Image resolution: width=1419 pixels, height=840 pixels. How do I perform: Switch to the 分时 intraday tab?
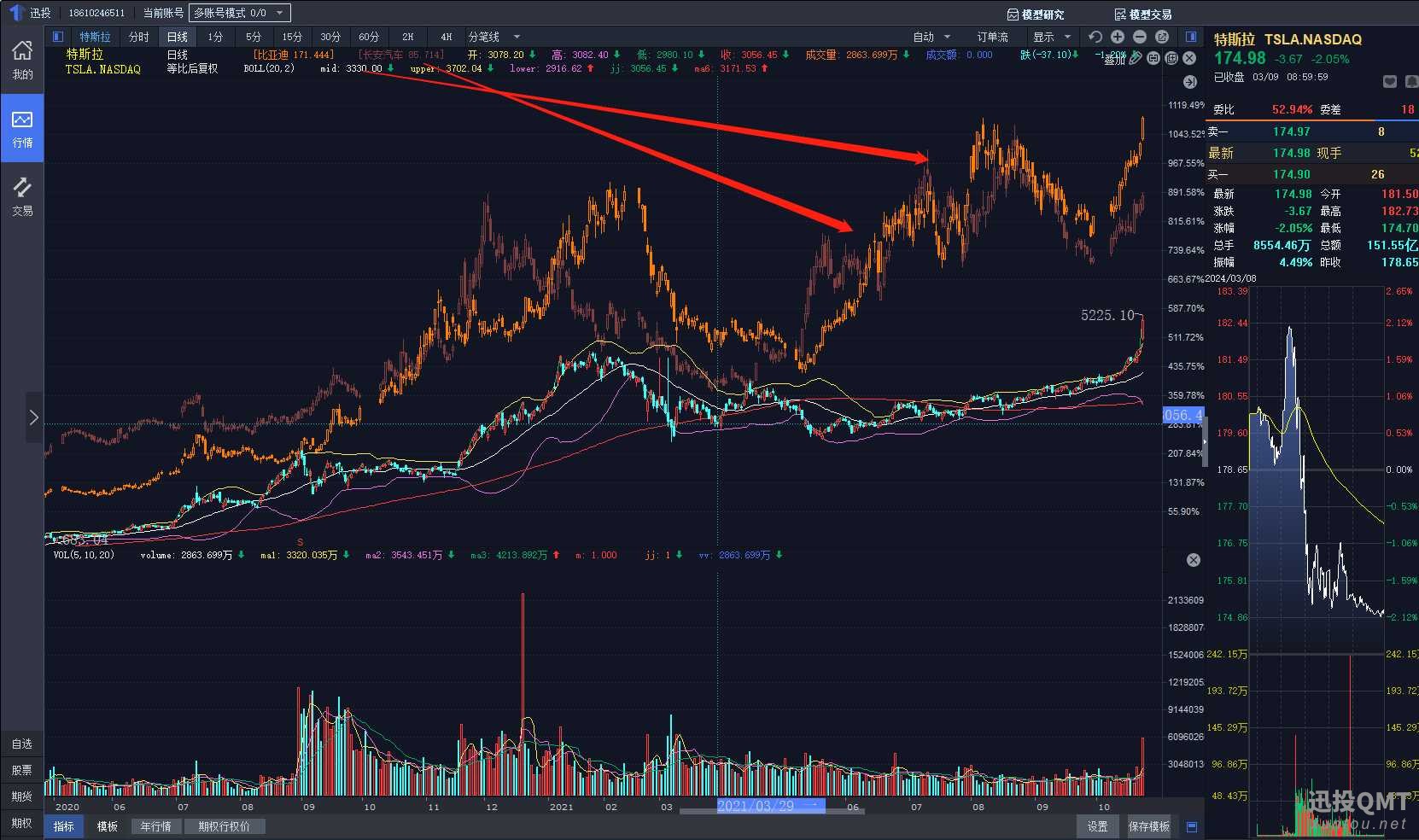coord(138,37)
